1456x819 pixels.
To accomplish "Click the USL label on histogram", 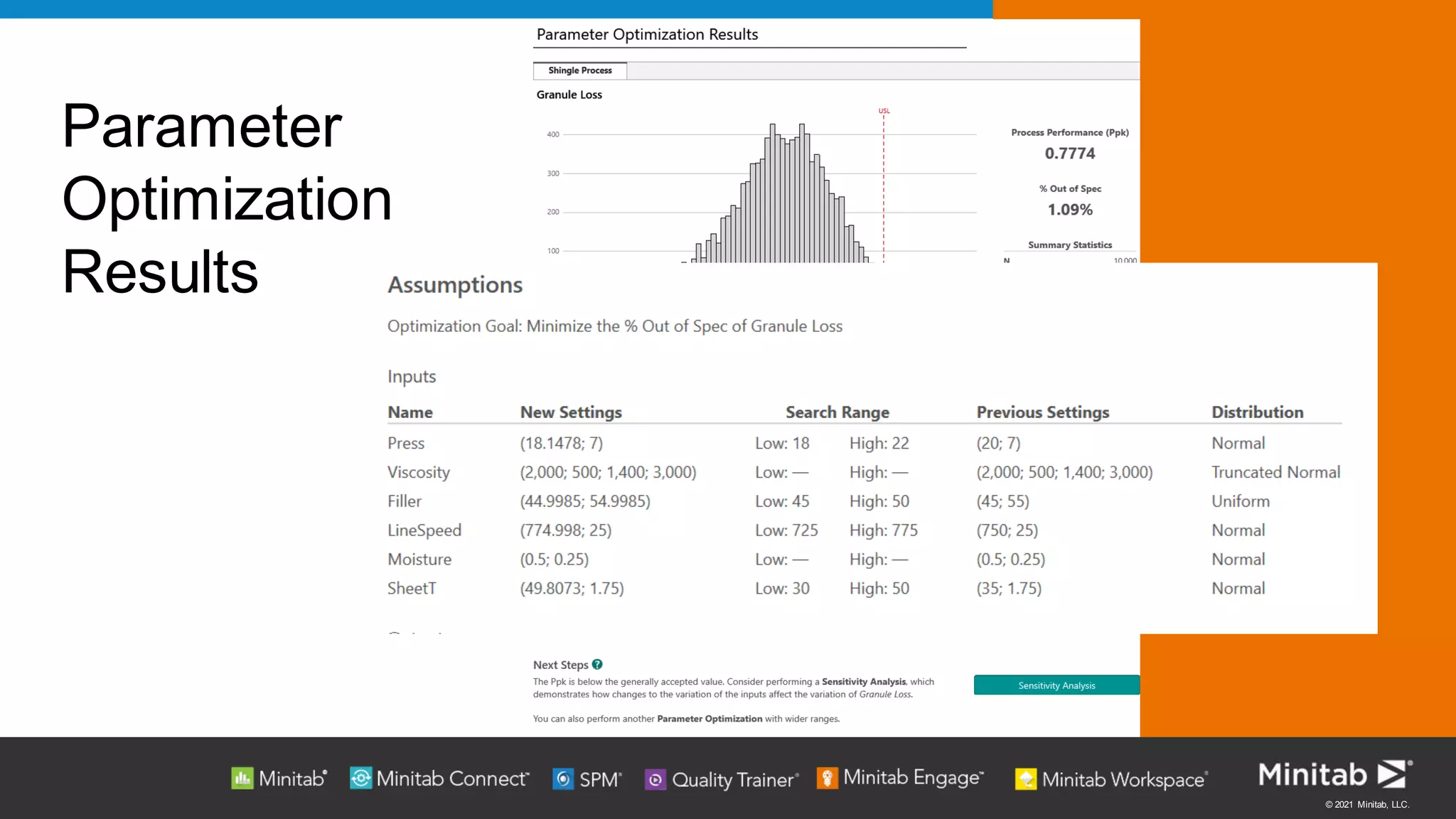I will [x=884, y=111].
